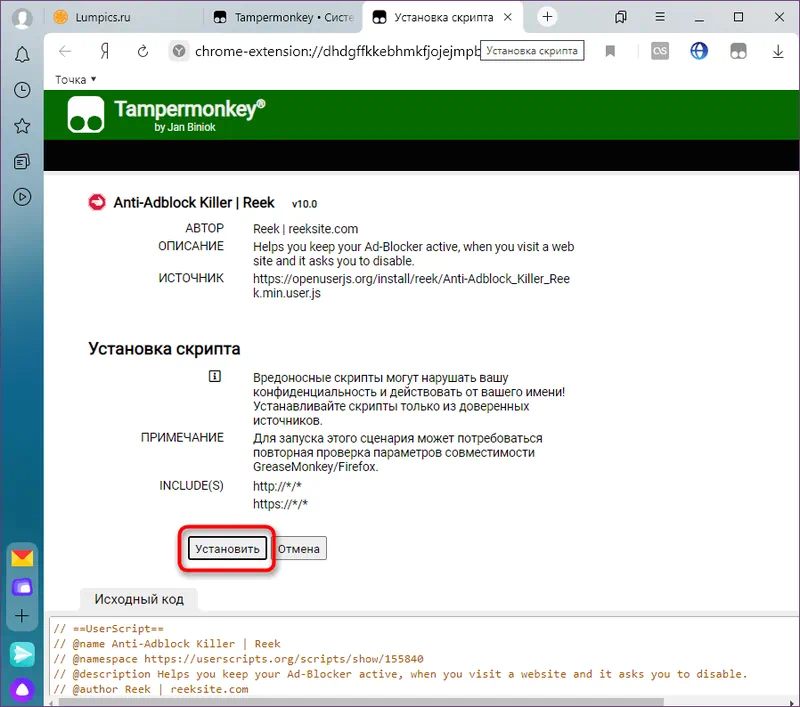This screenshot has width=800, height=707.
Task: Click the site protection icon in address bar
Action: coord(179,51)
